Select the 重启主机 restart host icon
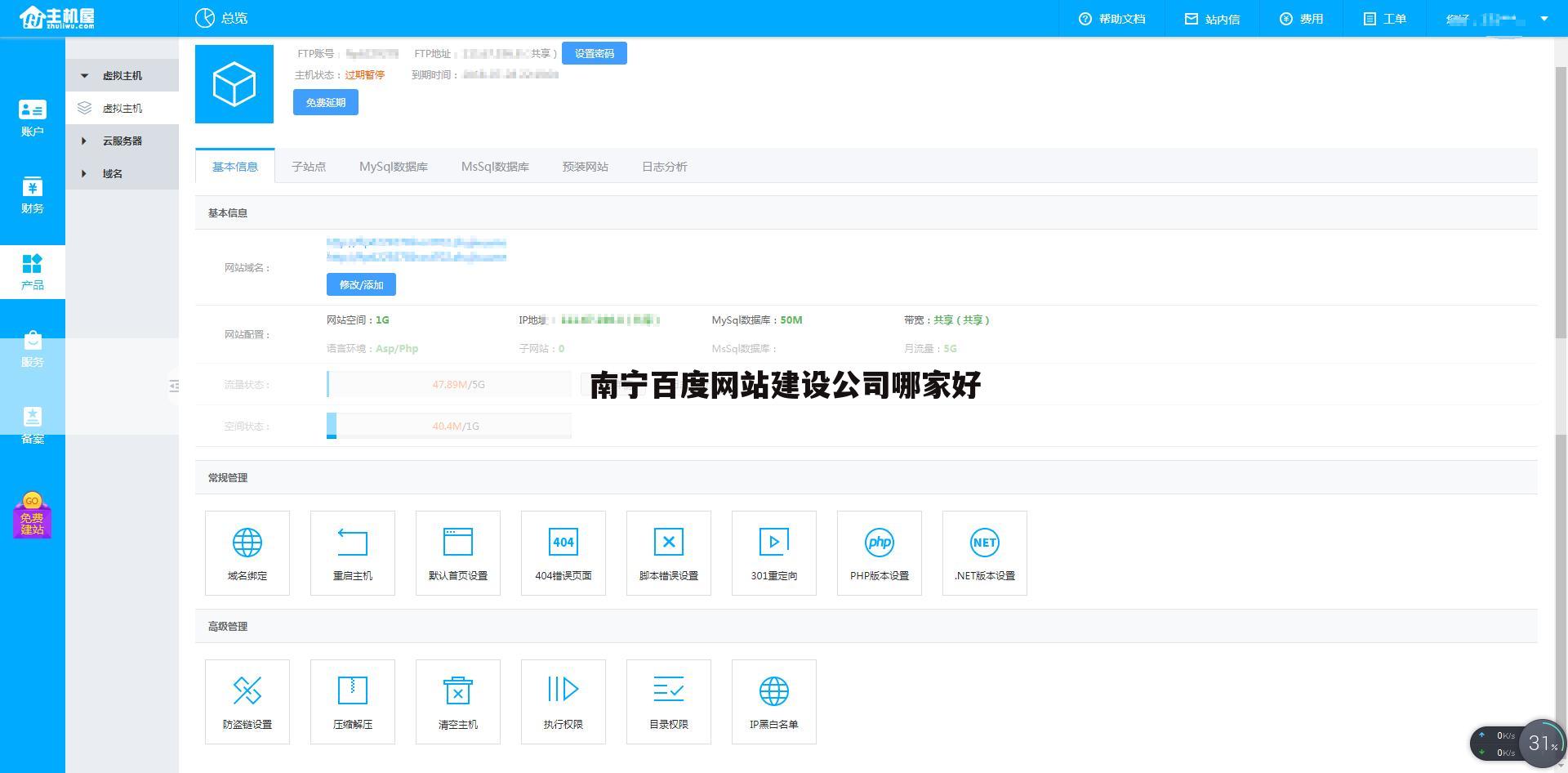The width and height of the screenshot is (1568, 773). coord(352,552)
